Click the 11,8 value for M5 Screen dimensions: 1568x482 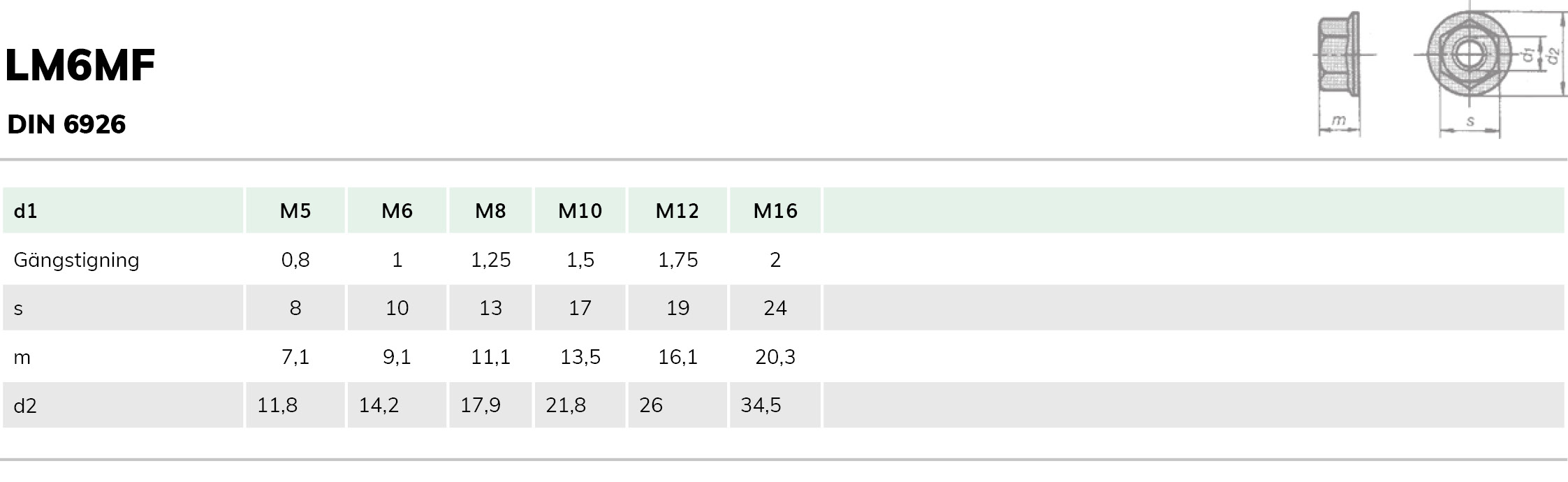pyautogui.click(x=277, y=405)
